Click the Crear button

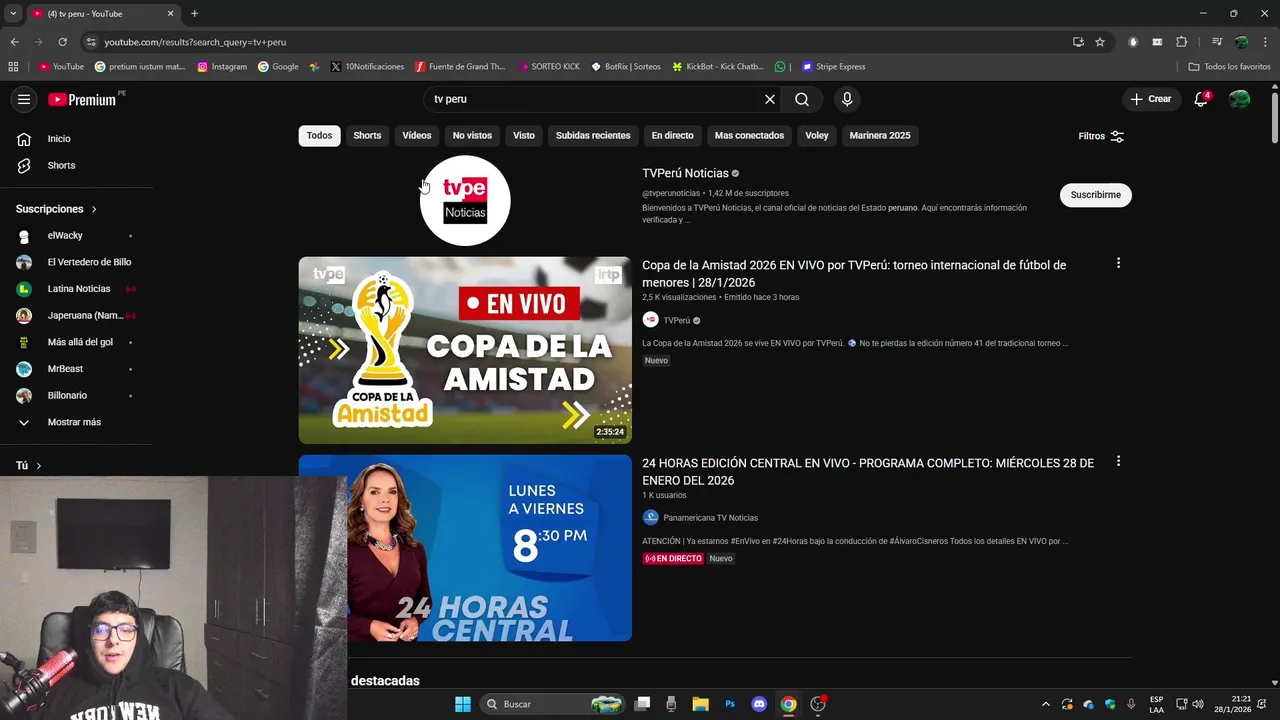(x=1151, y=99)
